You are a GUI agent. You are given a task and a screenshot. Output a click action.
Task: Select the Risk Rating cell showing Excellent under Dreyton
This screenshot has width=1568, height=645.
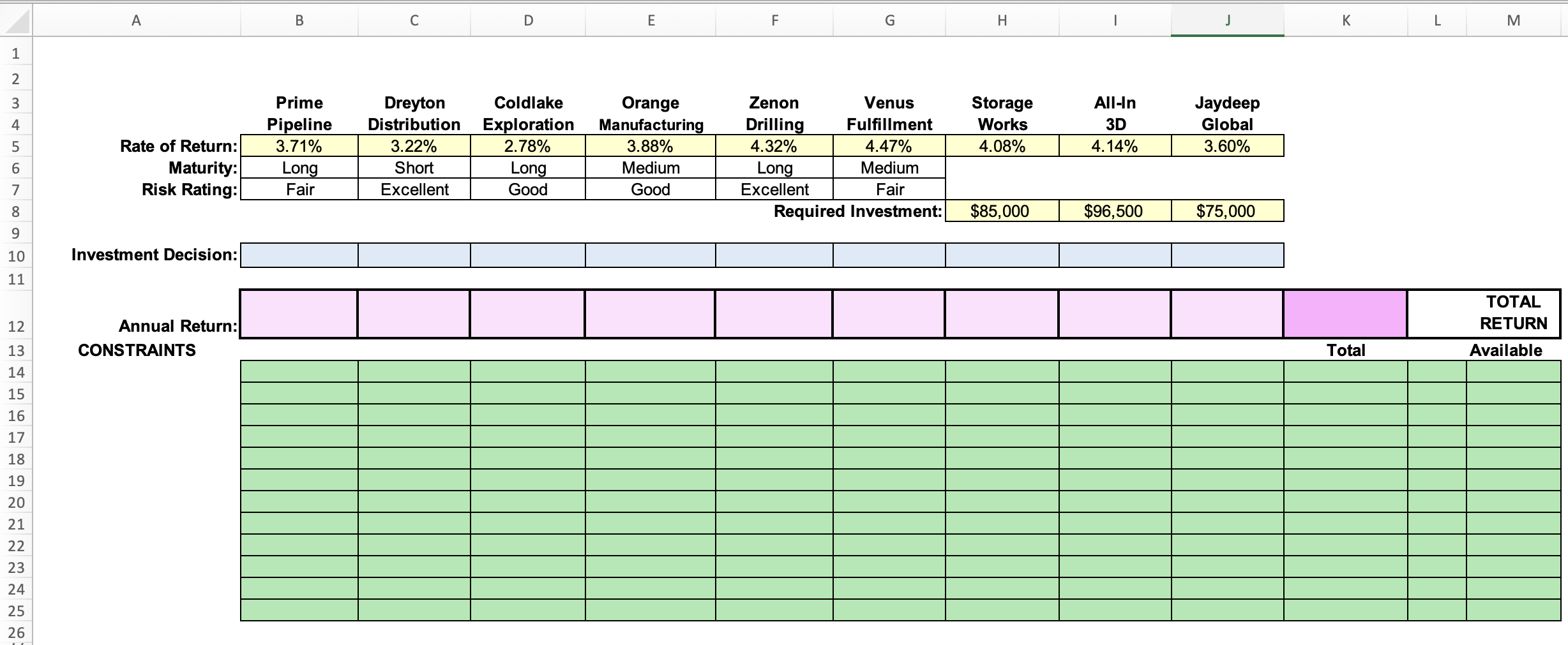[x=414, y=189]
